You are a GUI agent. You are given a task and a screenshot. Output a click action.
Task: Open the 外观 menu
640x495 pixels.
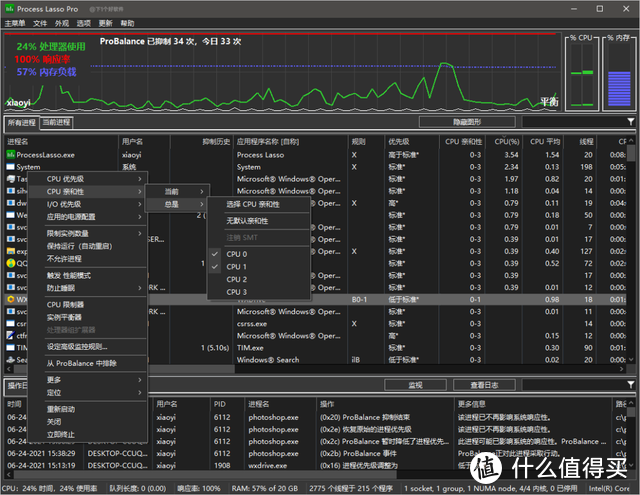pos(62,23)
